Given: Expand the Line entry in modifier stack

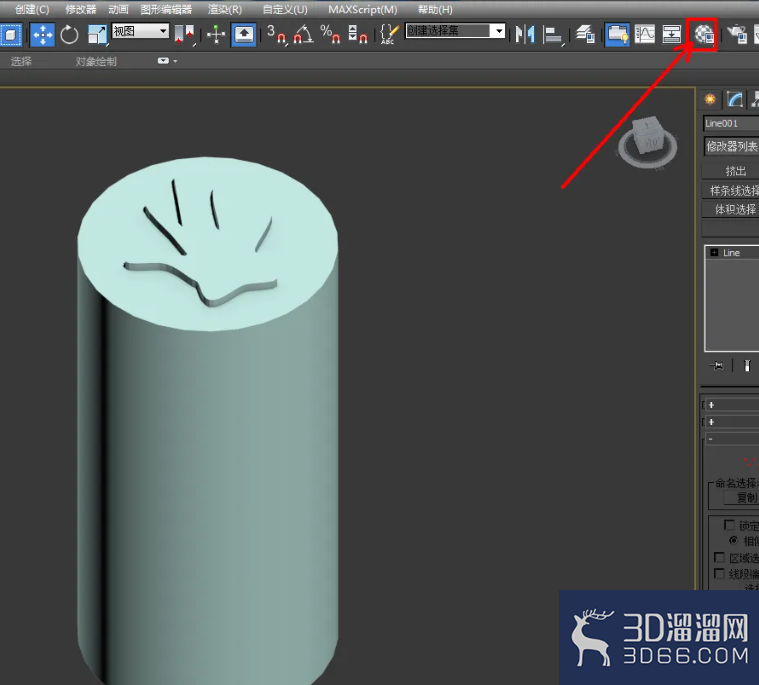Looking at the screenshot, I should pyautogui.click(x=714, y=253).
